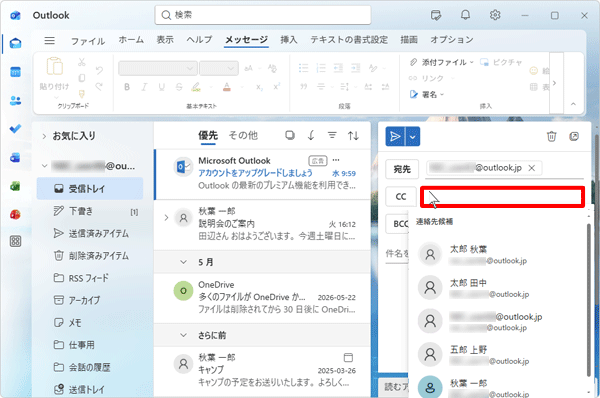Click the Paste (貼り付け) icon
Viewport: 600px width, 398px height.
tap(55, 67)
